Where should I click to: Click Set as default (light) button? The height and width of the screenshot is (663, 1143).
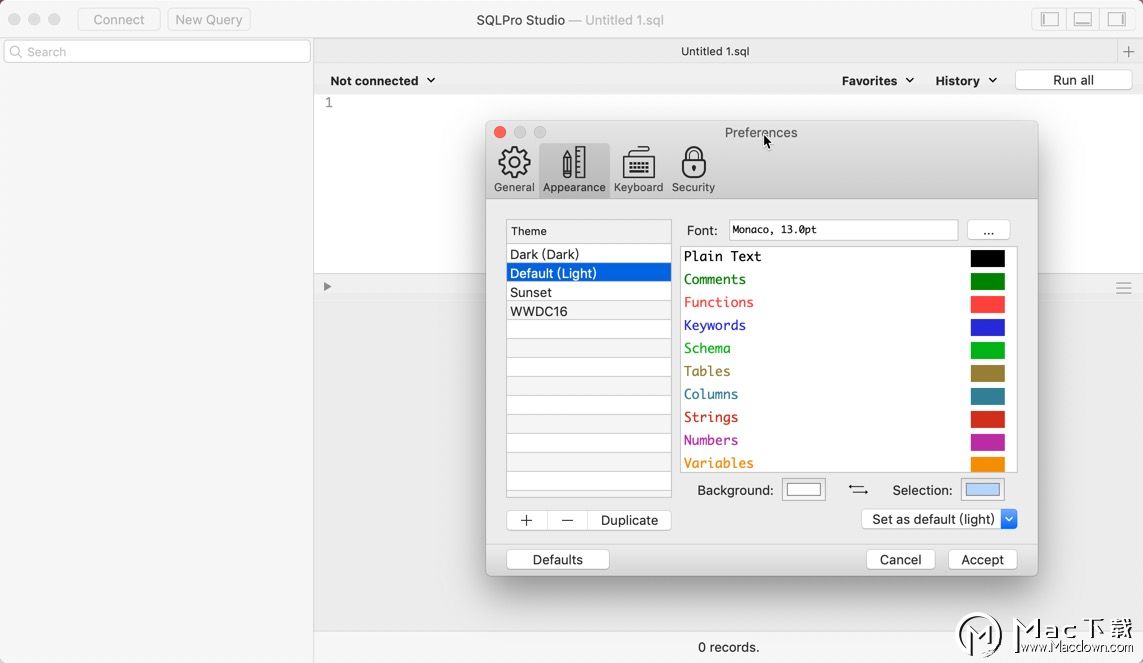(932, 519)
